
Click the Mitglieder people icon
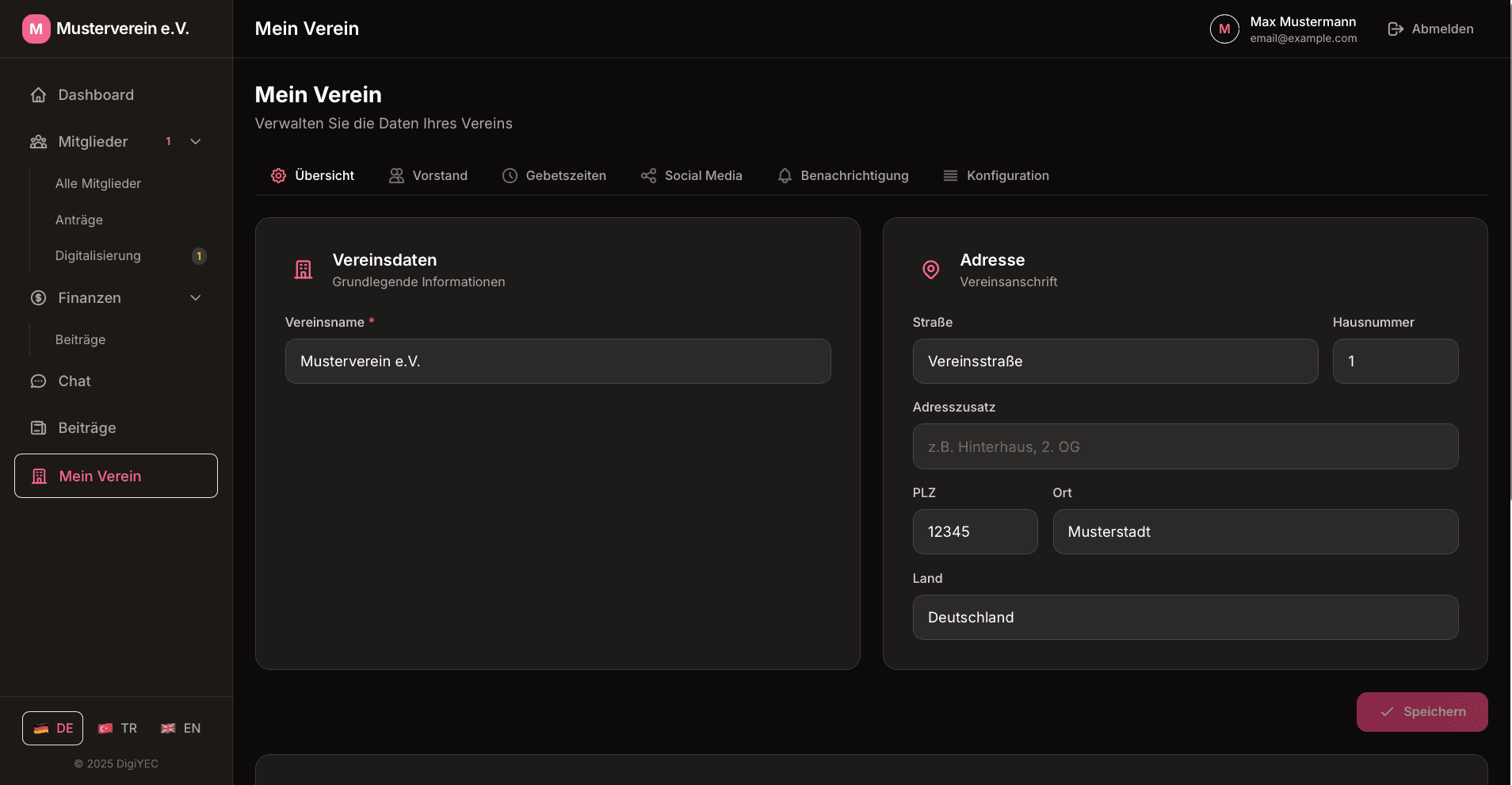38,142
